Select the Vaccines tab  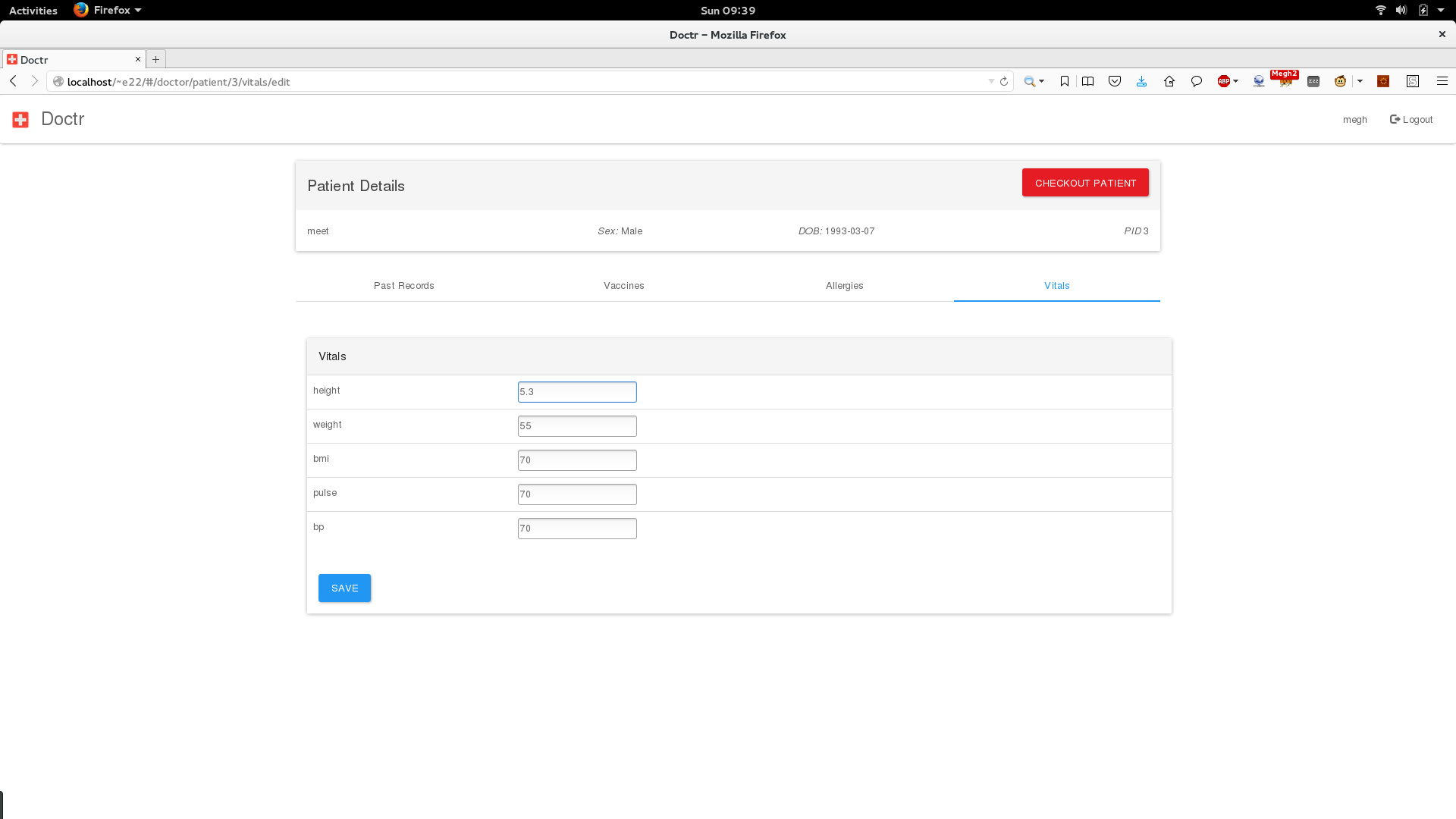(x=623, y=286)
